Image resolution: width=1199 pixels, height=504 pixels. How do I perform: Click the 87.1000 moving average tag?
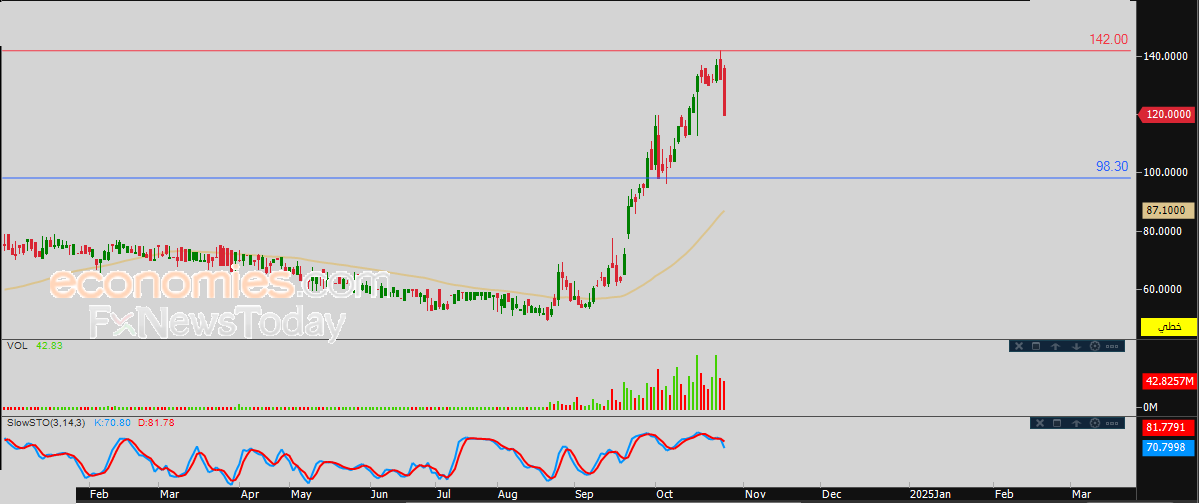pyautogui.click(x=1167, y=211)
